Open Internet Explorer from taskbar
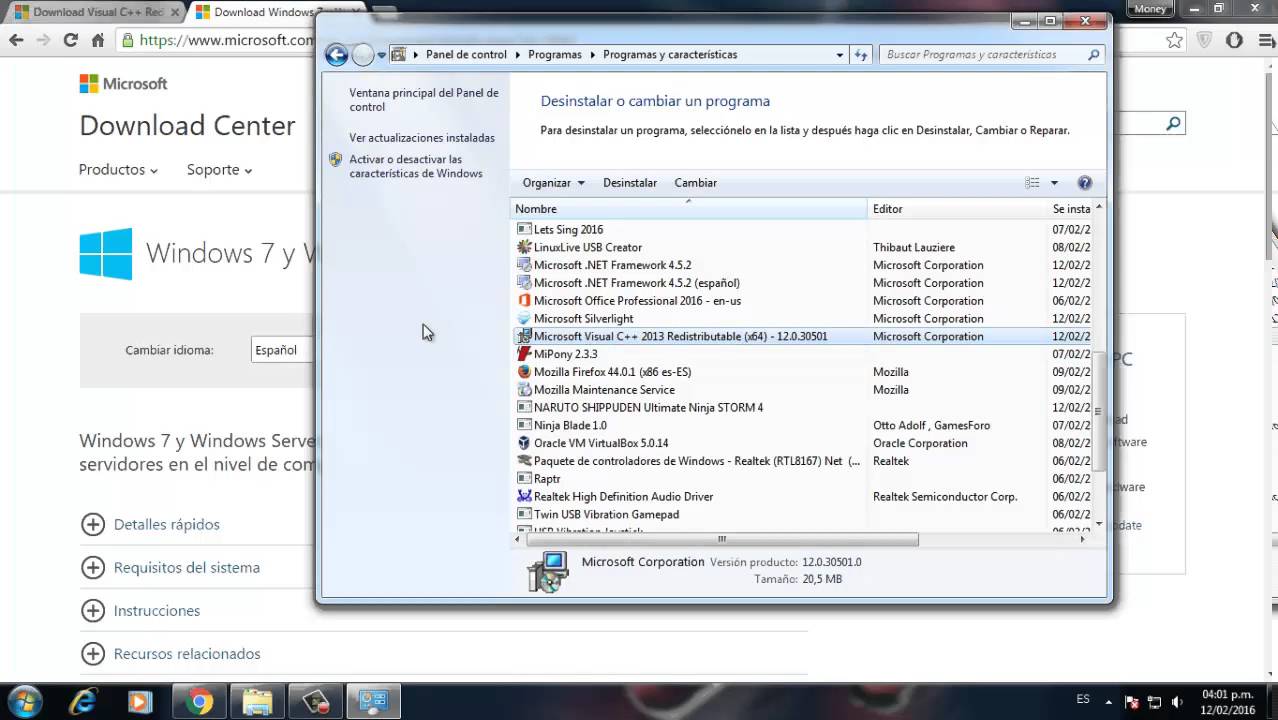Viewport: 1278px width, 720px height. point(83,702)
